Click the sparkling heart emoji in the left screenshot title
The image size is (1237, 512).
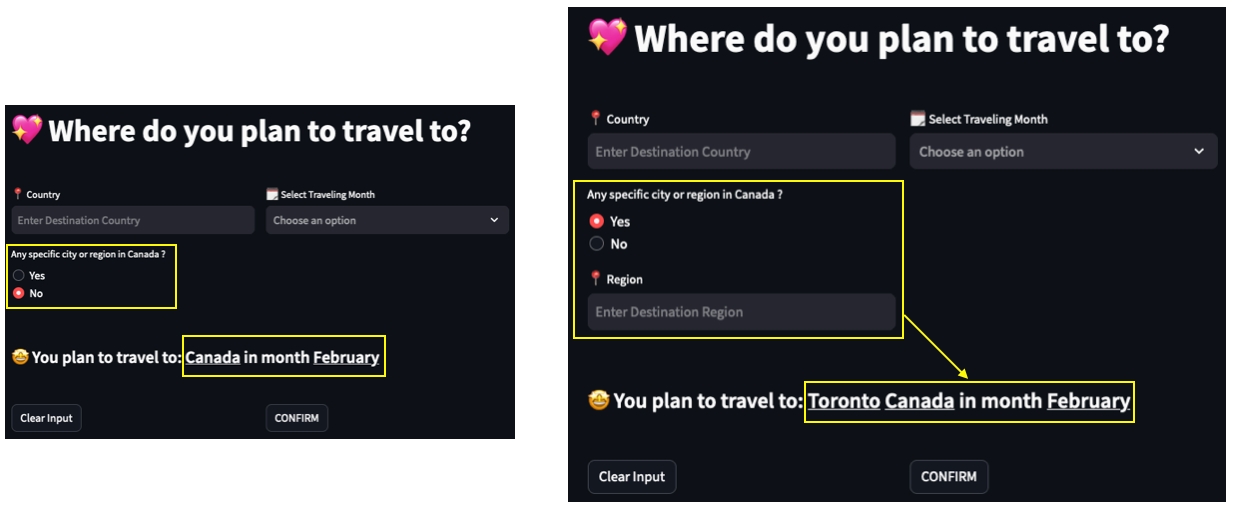[27, 130]
